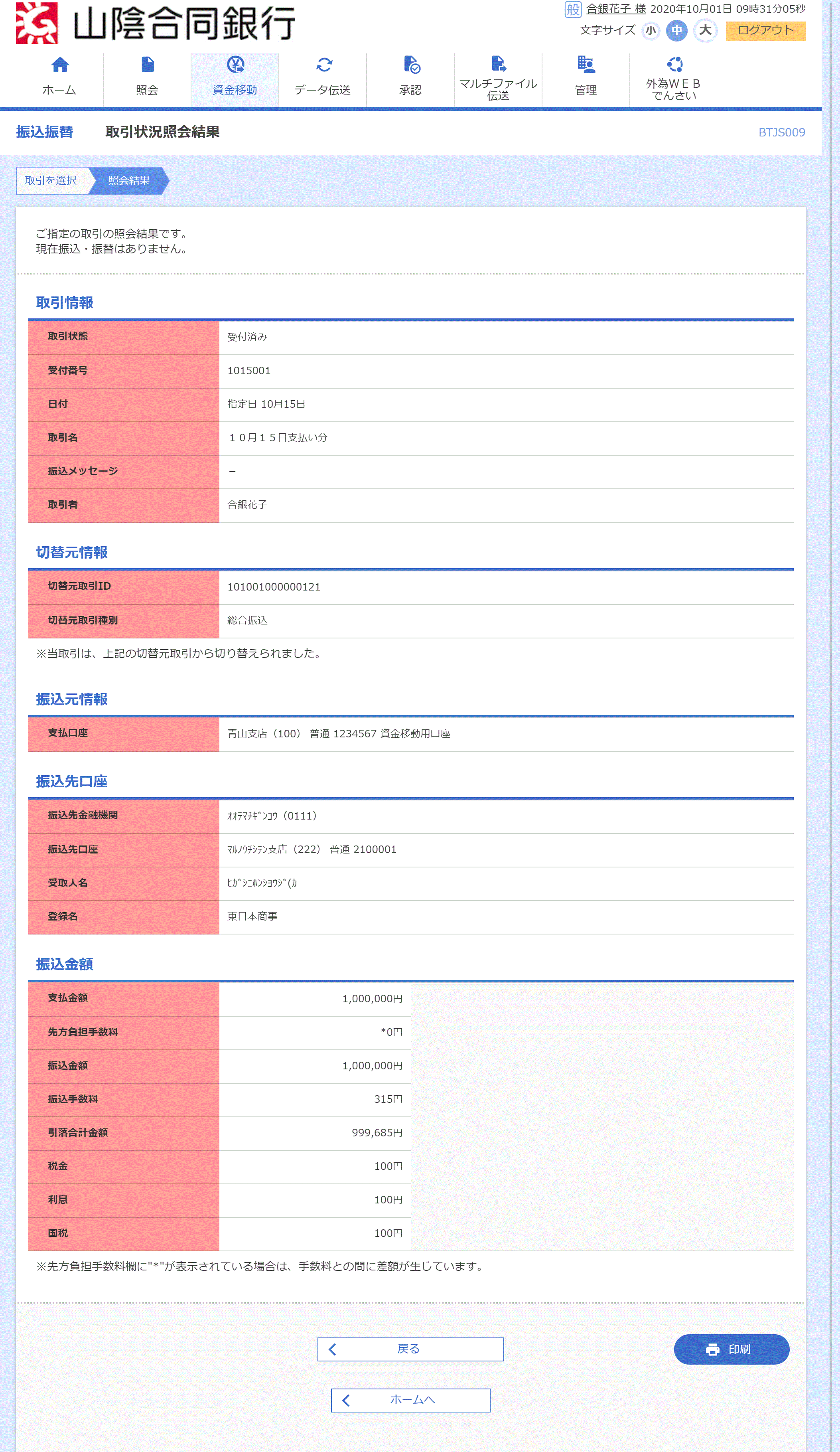Open the ホーム menu label

pyautogui.click(x=59, y=90)
